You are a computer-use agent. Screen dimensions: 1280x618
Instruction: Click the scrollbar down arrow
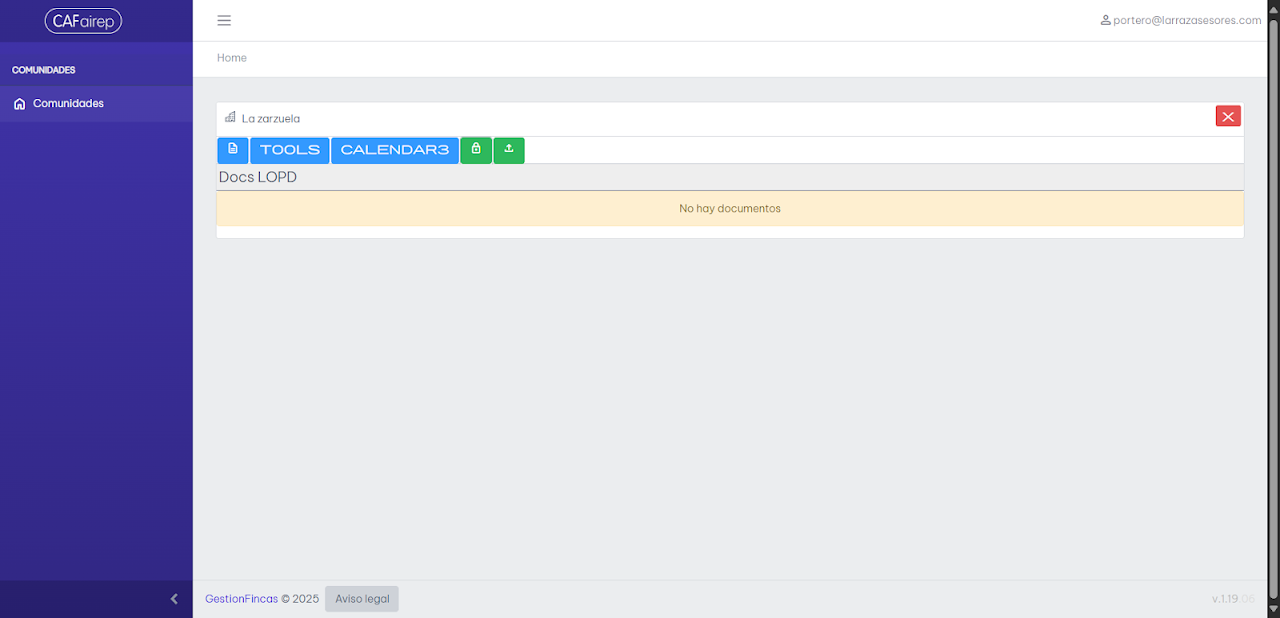pyautogui.click(x=1273, y=607)
